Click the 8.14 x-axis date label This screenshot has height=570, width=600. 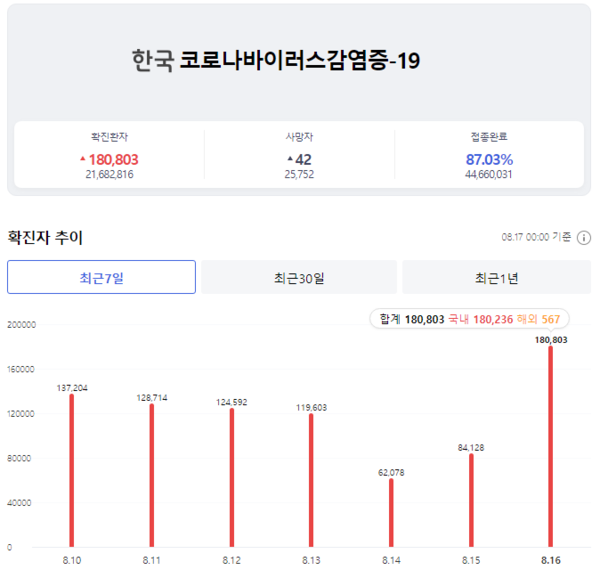391,560
